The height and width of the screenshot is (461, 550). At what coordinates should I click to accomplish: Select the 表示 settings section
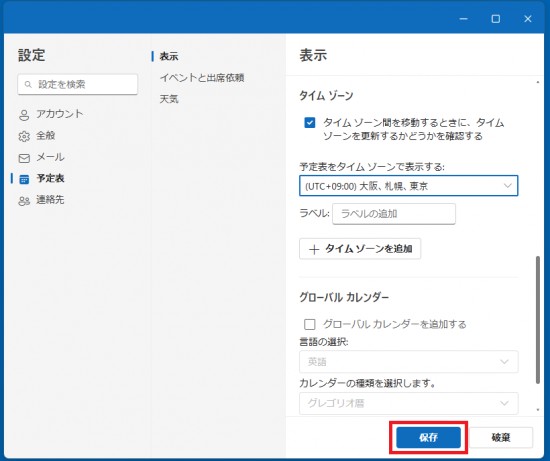click(169, 56)
